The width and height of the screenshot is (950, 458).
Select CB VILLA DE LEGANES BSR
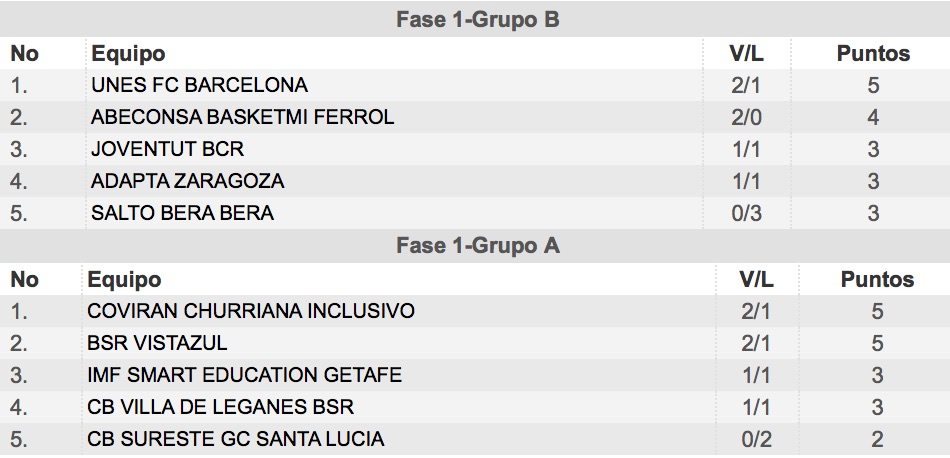(x=221, y=407)
